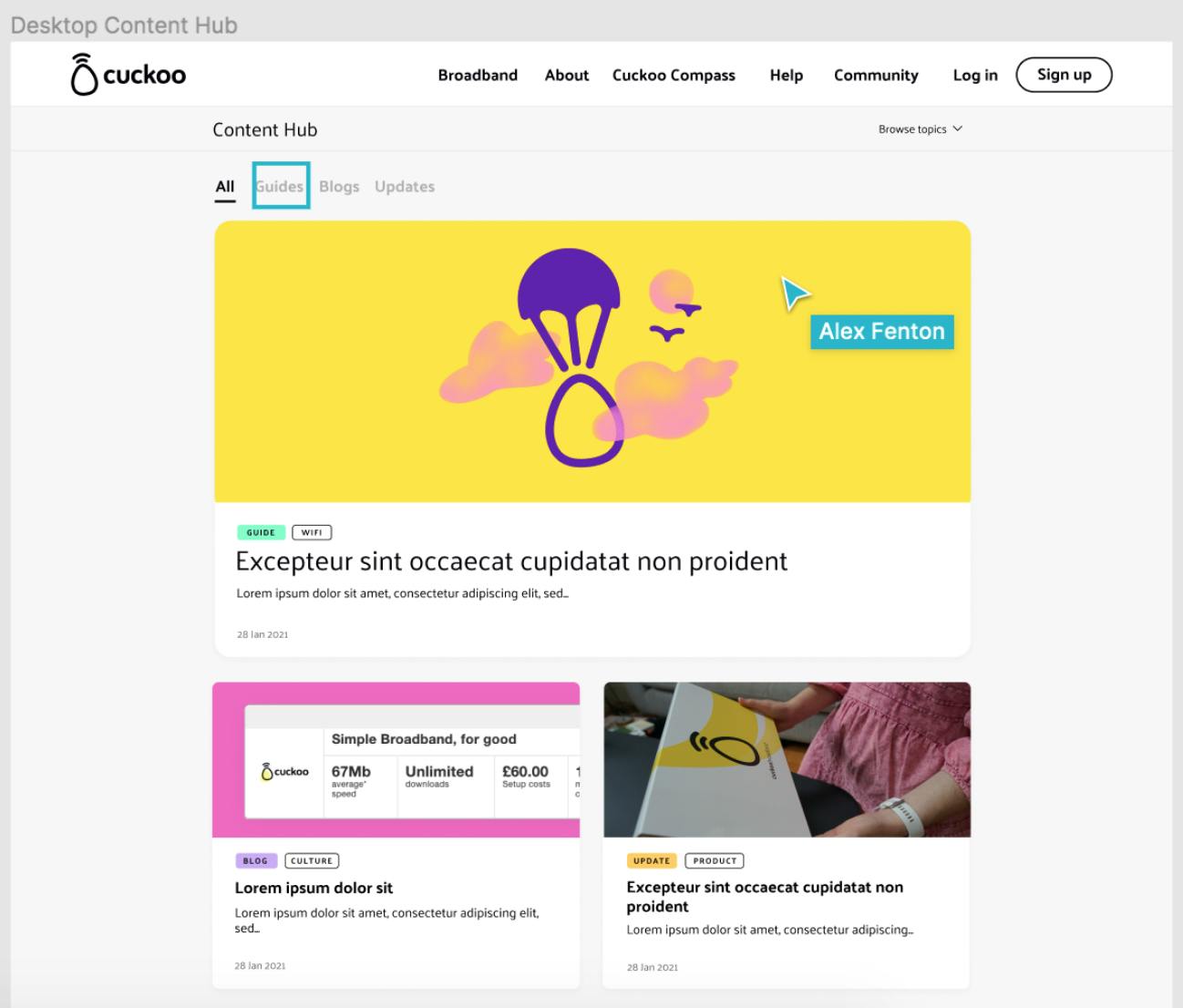
Task: Click the chevron next to Browse topics
Action: point(957,129)
